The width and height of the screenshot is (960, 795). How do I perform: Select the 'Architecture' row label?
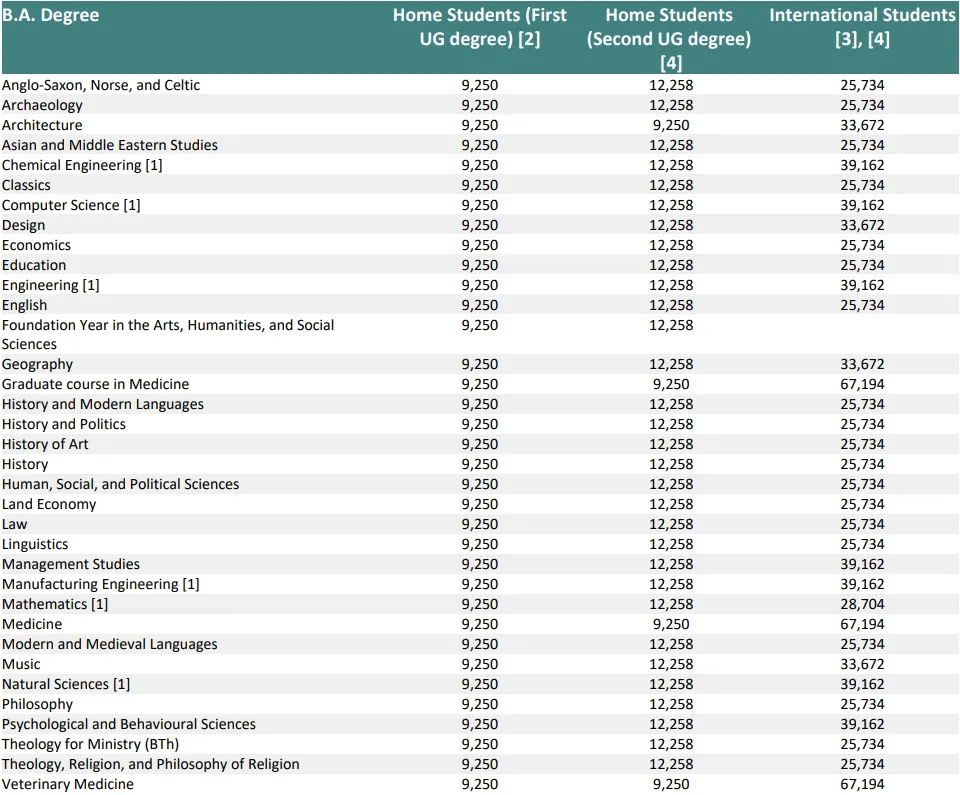coord(42,125)
